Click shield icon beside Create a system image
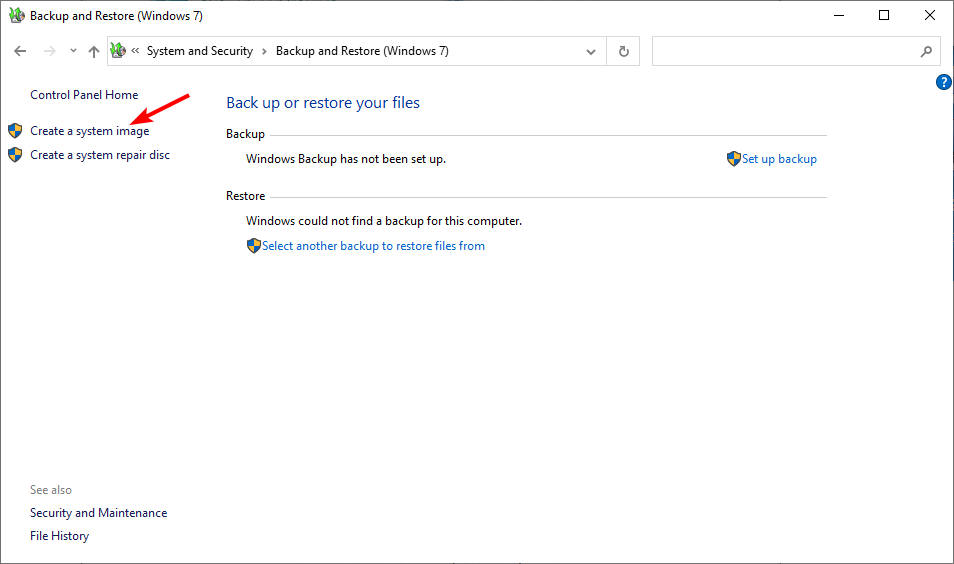Screen dimensions: 954x564 15,131
